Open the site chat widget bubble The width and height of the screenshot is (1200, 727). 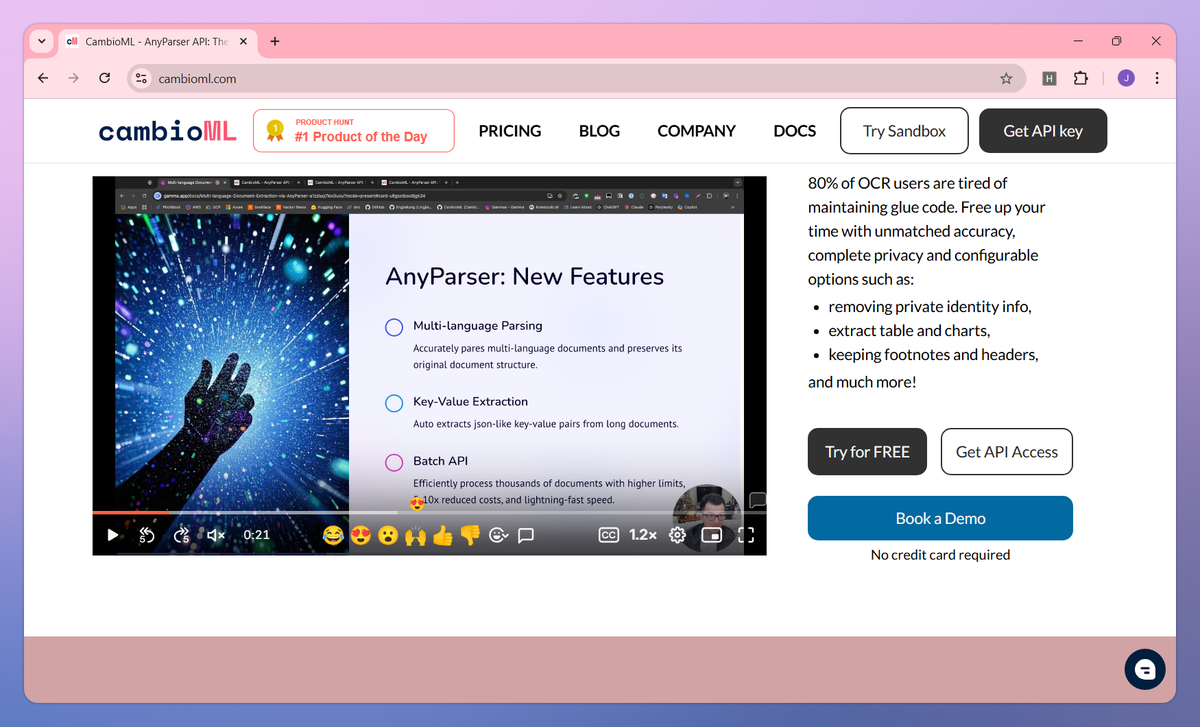[1144, 669]
